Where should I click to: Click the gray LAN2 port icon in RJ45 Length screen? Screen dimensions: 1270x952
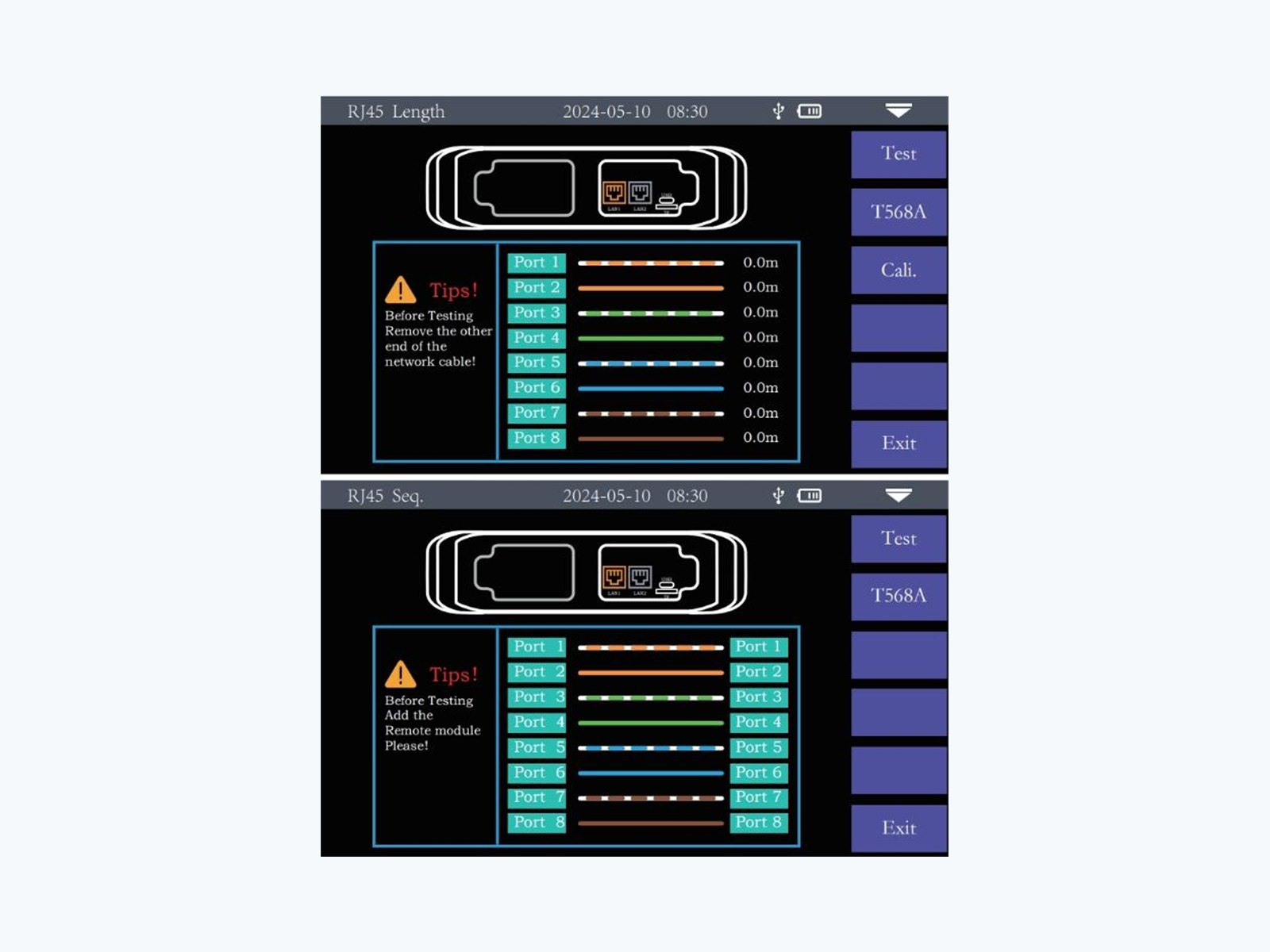click(x=640, y=192)
